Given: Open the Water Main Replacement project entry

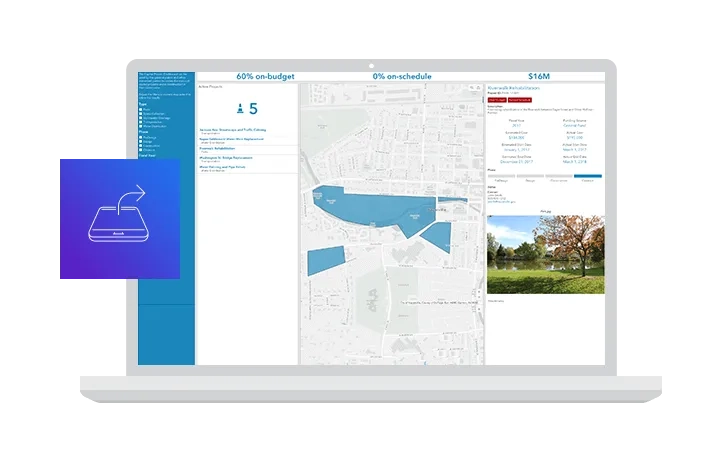Looking at the screenshot, I should coord(230,140).
